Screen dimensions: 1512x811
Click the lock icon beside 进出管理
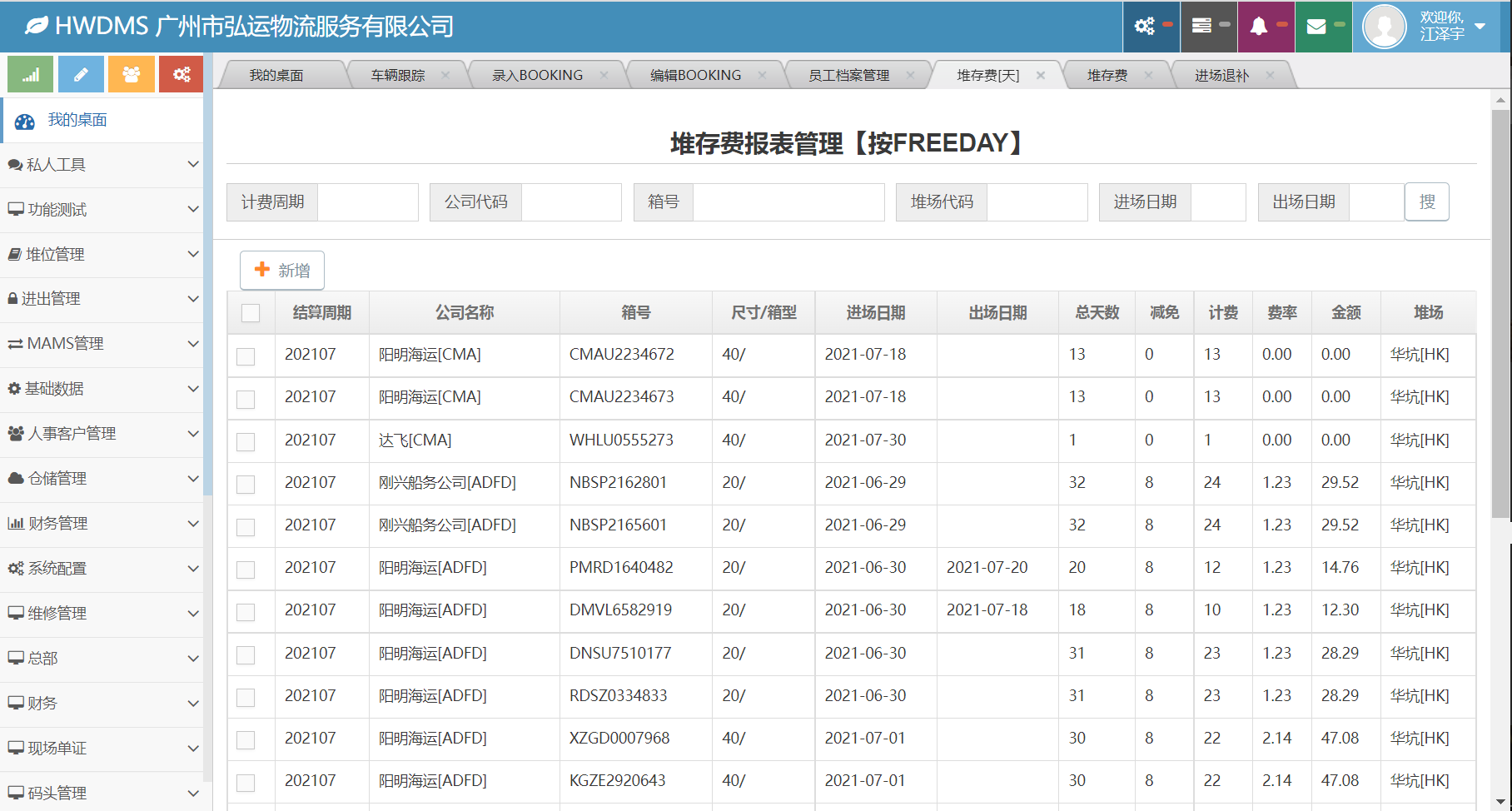pos(12,298)
